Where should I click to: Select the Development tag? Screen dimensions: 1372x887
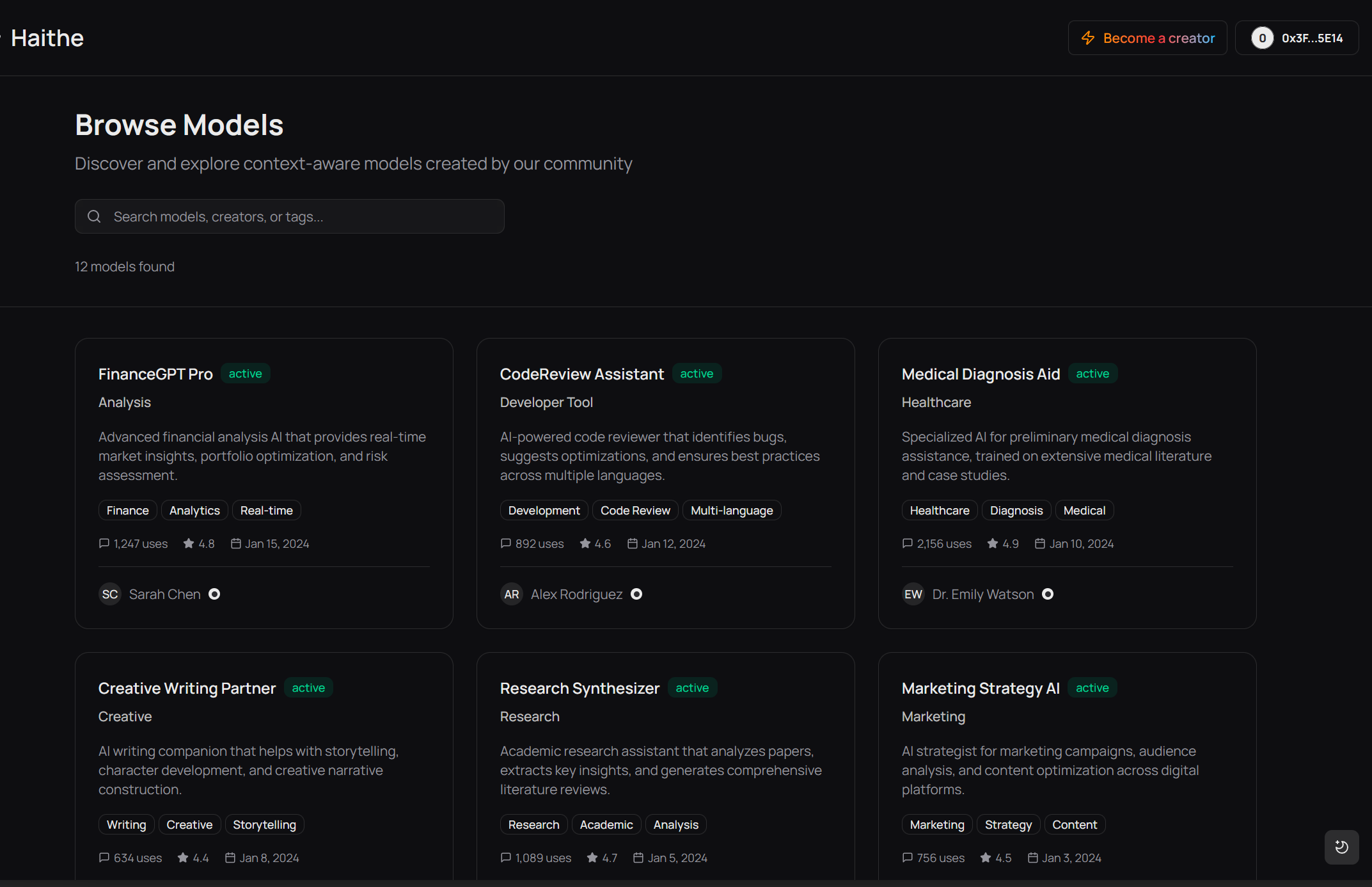[544, 510]
